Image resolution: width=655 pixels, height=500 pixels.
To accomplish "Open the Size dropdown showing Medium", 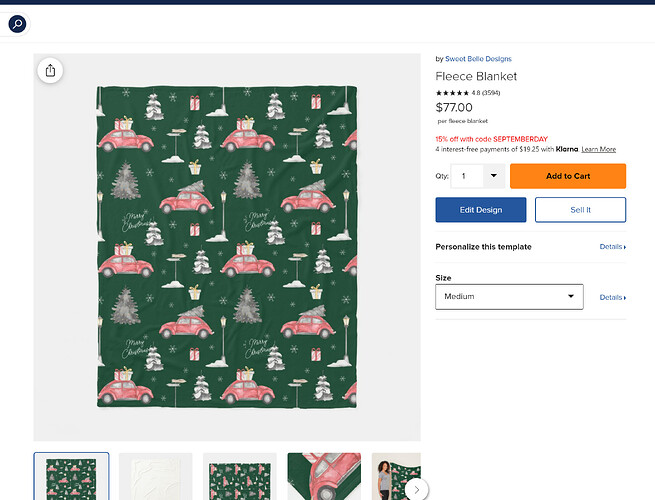I will 509,297.
